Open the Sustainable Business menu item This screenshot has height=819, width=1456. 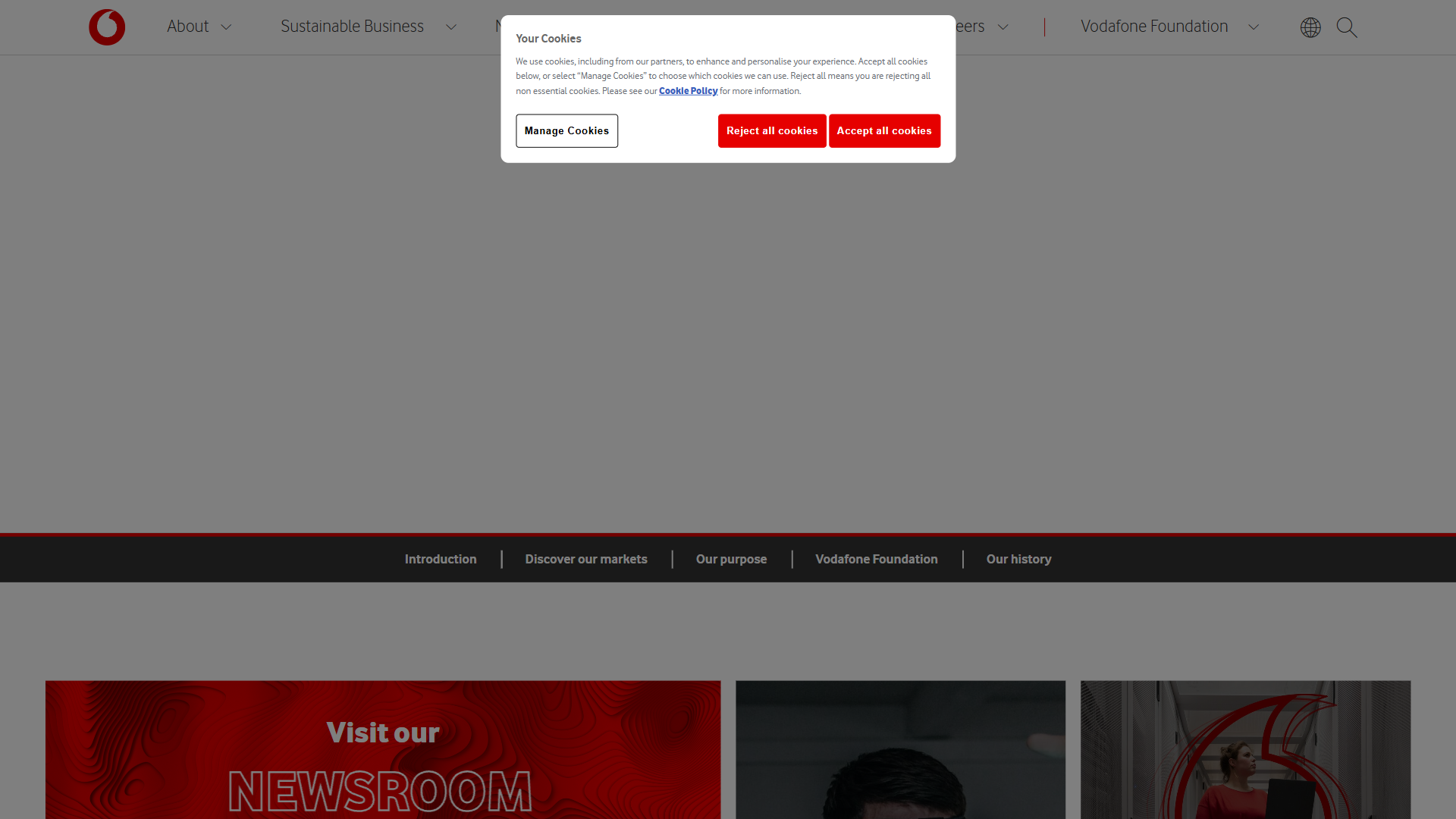(x=352, y=27)
